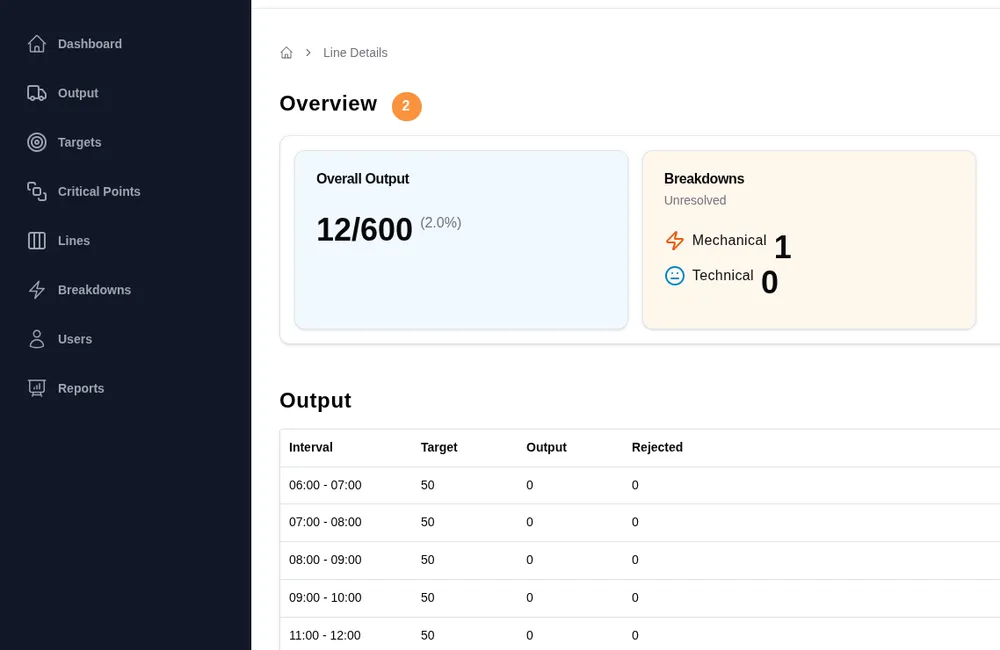The height and width of the screenshot is (650, 1000).
Task: Click the home icon in the breadcrumb
Action: (x=286, y=52)
